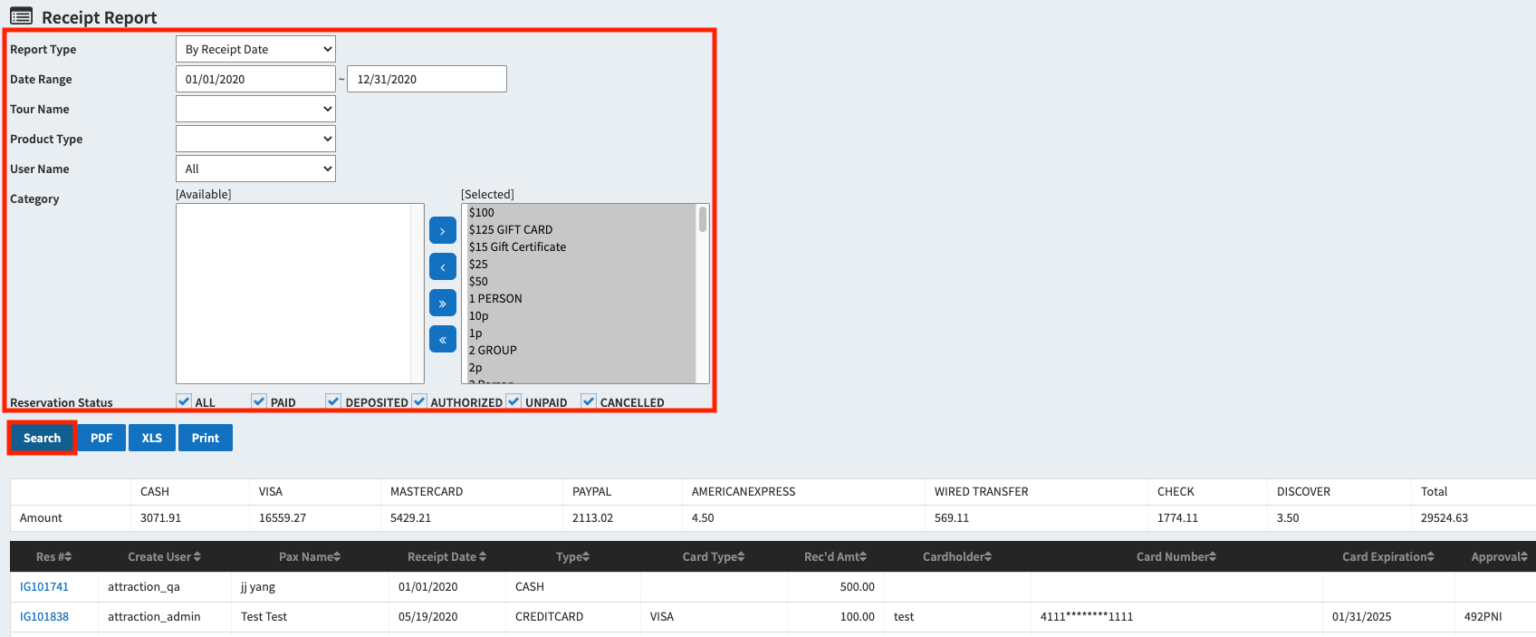This screenshot has width=1536, height=637.
Task: Sort by Receipt Date column header
Action: [447, 557]
